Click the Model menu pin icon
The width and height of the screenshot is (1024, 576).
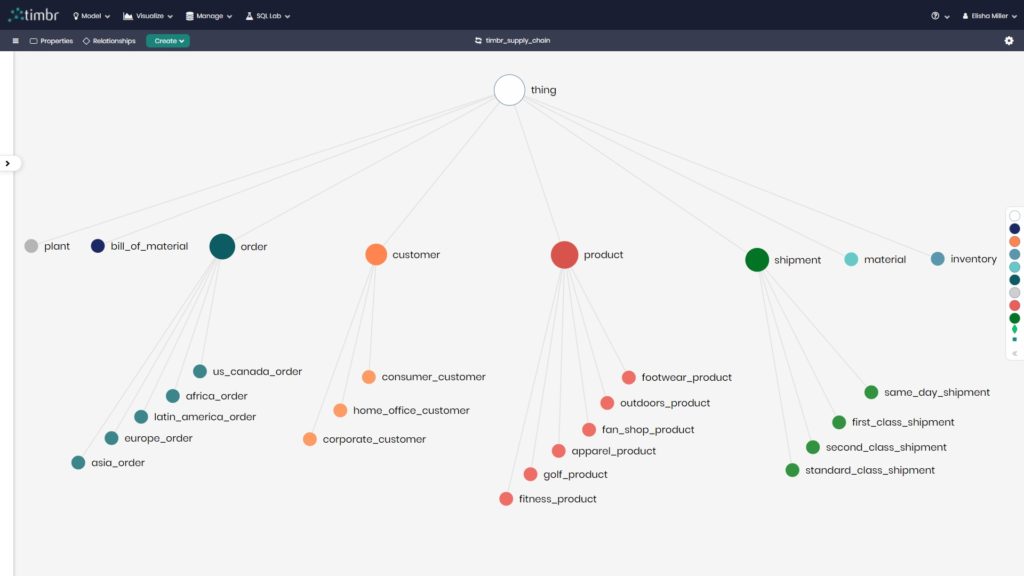click(77, 15)
